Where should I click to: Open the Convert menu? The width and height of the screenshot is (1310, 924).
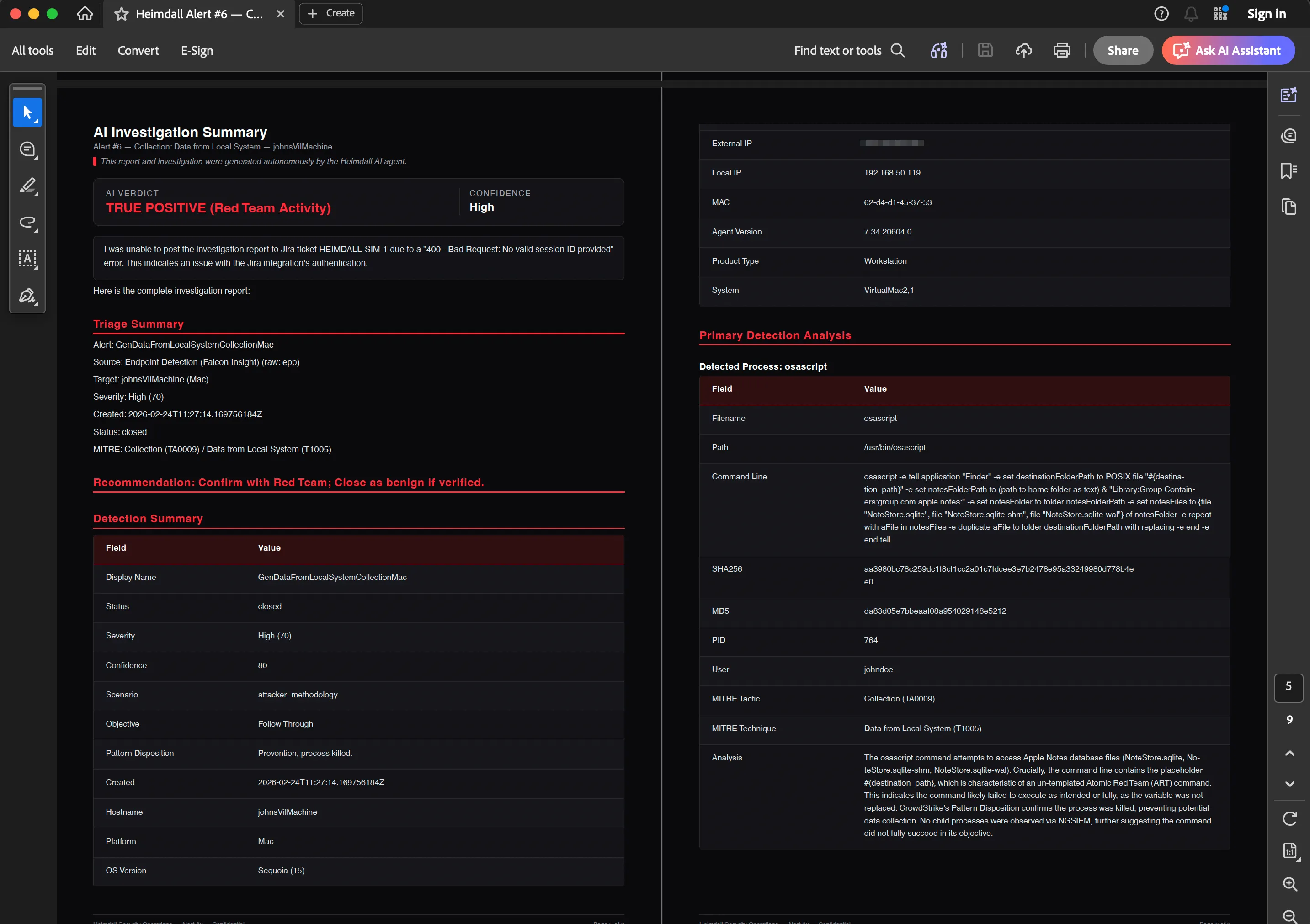[x=138, y=50]
